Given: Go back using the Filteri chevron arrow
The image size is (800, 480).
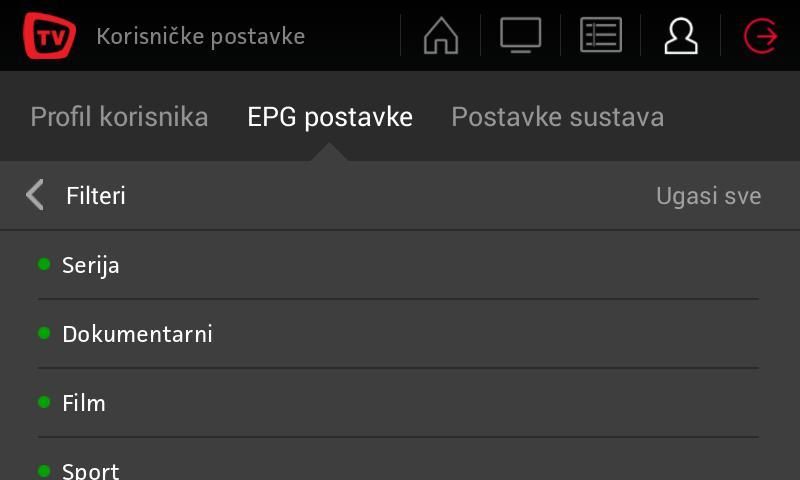Looking at the screenshot, I should 35,195.
